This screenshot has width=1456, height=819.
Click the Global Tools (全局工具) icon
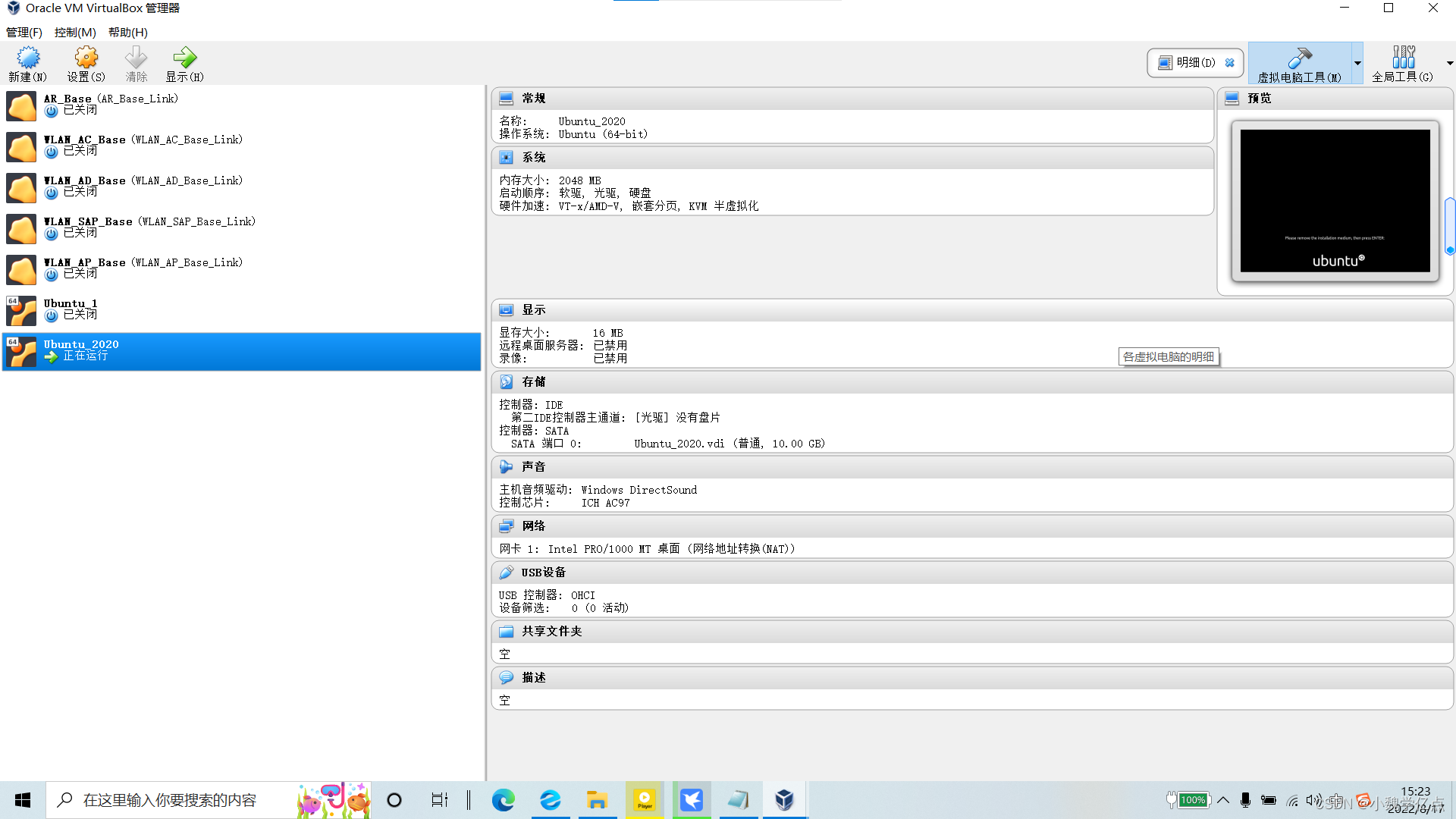(x=1403, y=57)
